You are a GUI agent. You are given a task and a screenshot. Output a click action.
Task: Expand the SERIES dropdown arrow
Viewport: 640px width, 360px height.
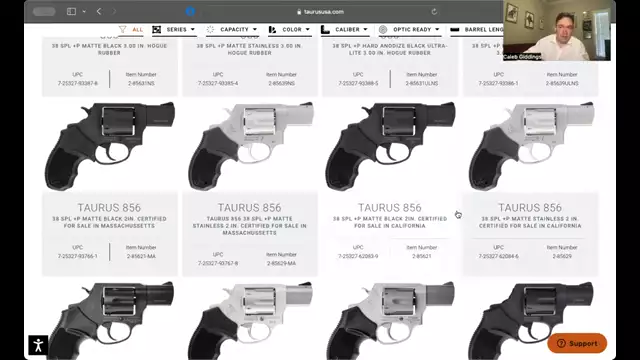tap(193, 29)
